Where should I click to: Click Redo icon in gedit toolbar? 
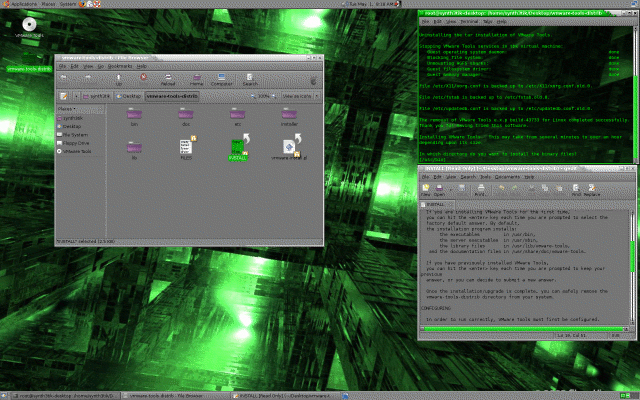click(515, 188)
